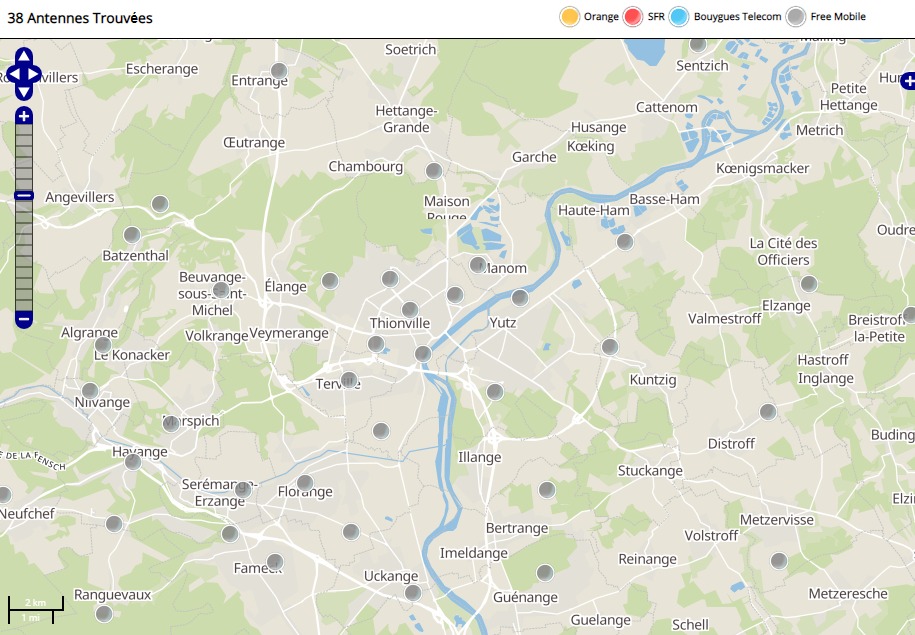This screenshot has width=915, height=635.
Task: Expand the layer switcher plus on right edge
Action: click(908, 81)
